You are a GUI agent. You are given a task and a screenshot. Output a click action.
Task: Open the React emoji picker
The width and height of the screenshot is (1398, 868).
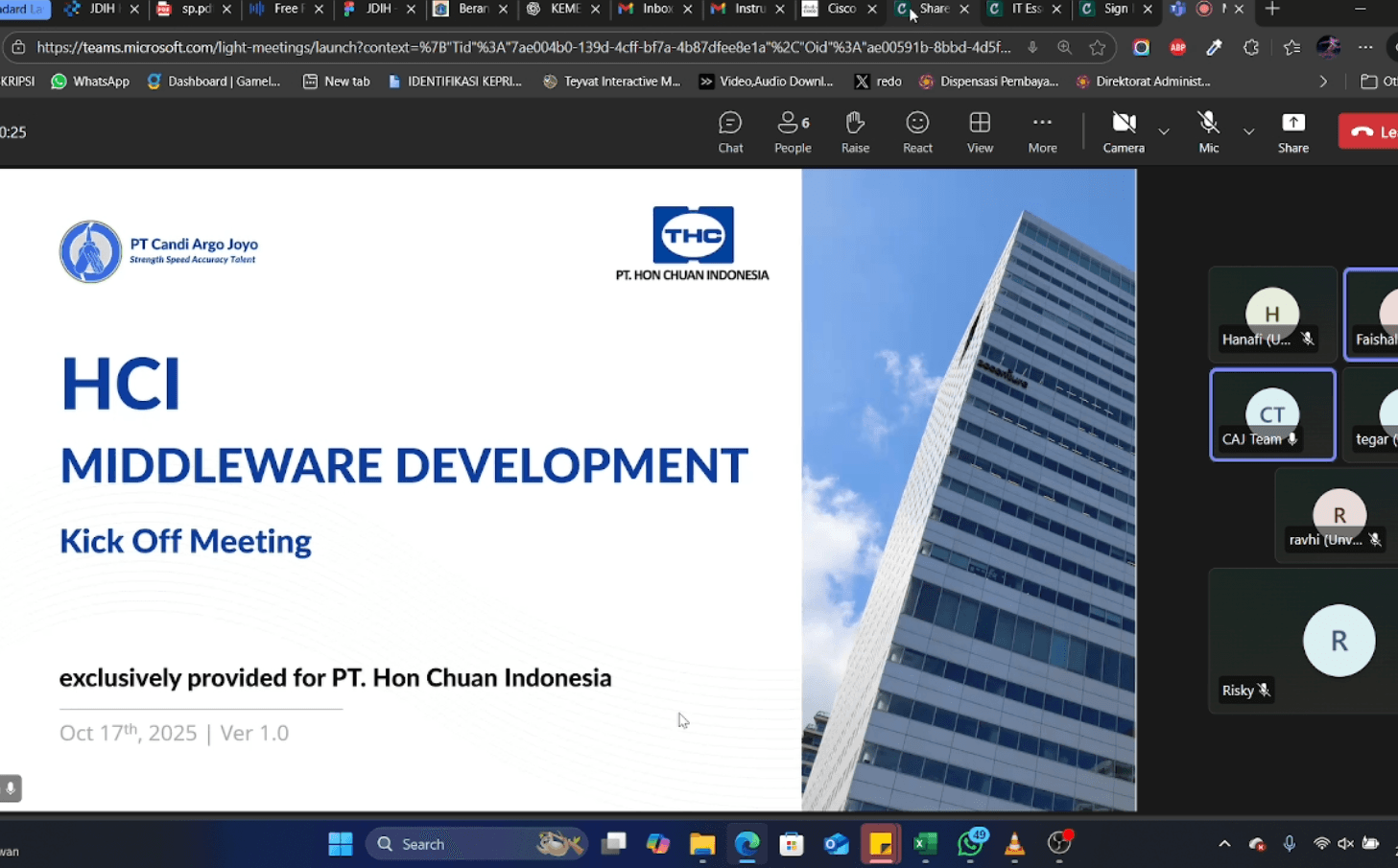[x=917, y=132]
